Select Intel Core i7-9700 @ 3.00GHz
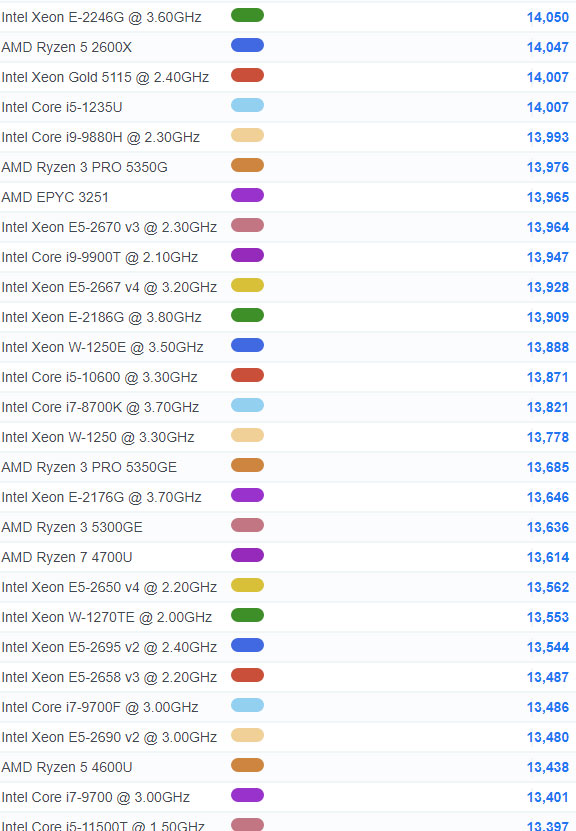This screenshot has height=831, width=576. point(95,797)
